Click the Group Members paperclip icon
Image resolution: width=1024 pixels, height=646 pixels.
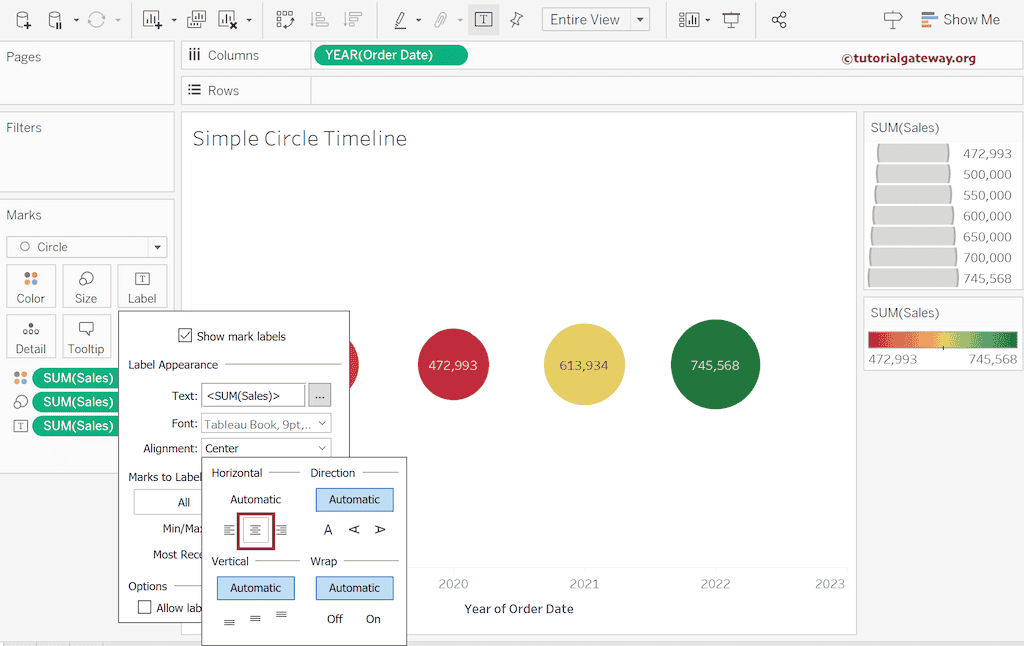(441, 20)
